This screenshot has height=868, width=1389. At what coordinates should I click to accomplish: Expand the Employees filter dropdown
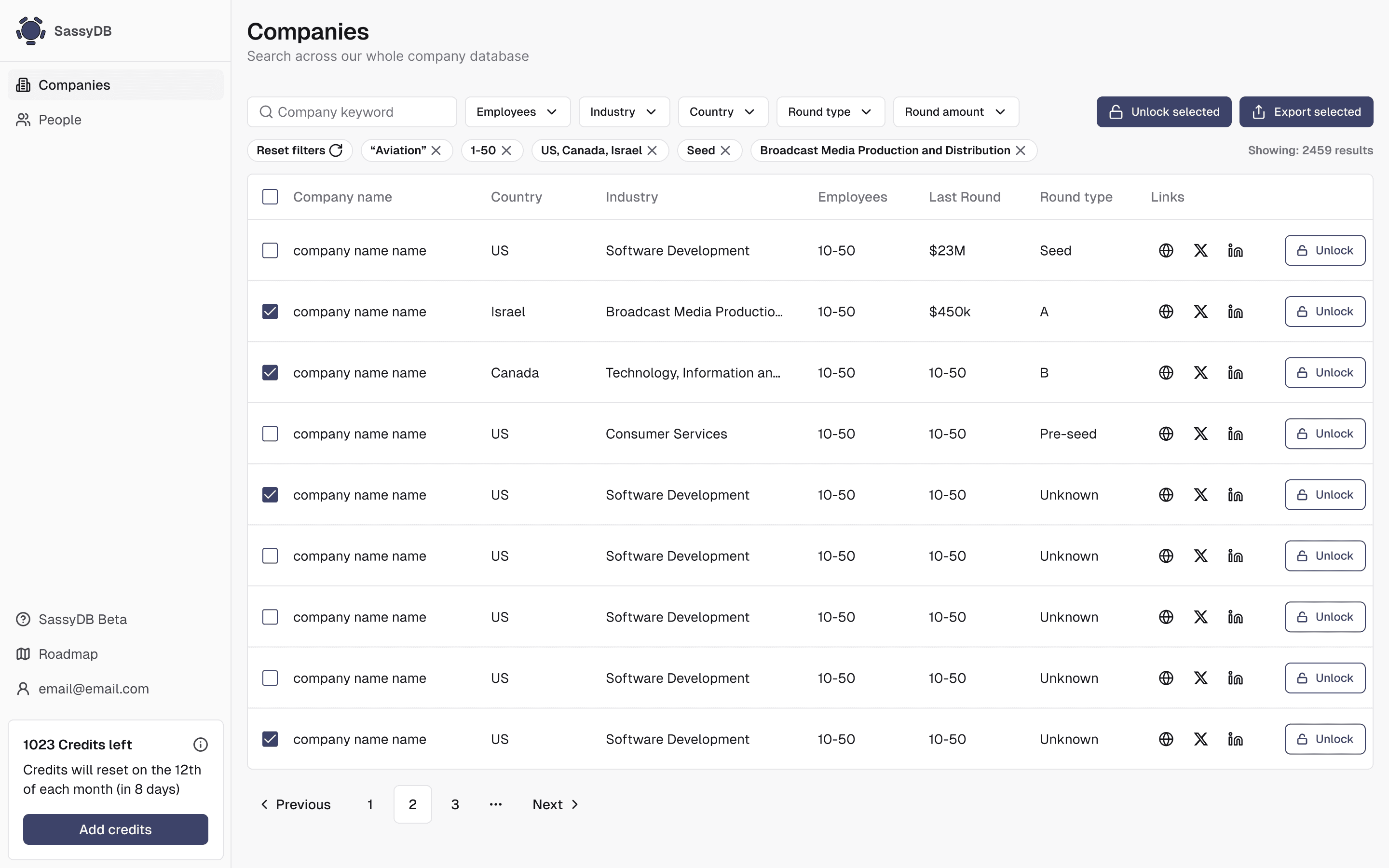517,112
